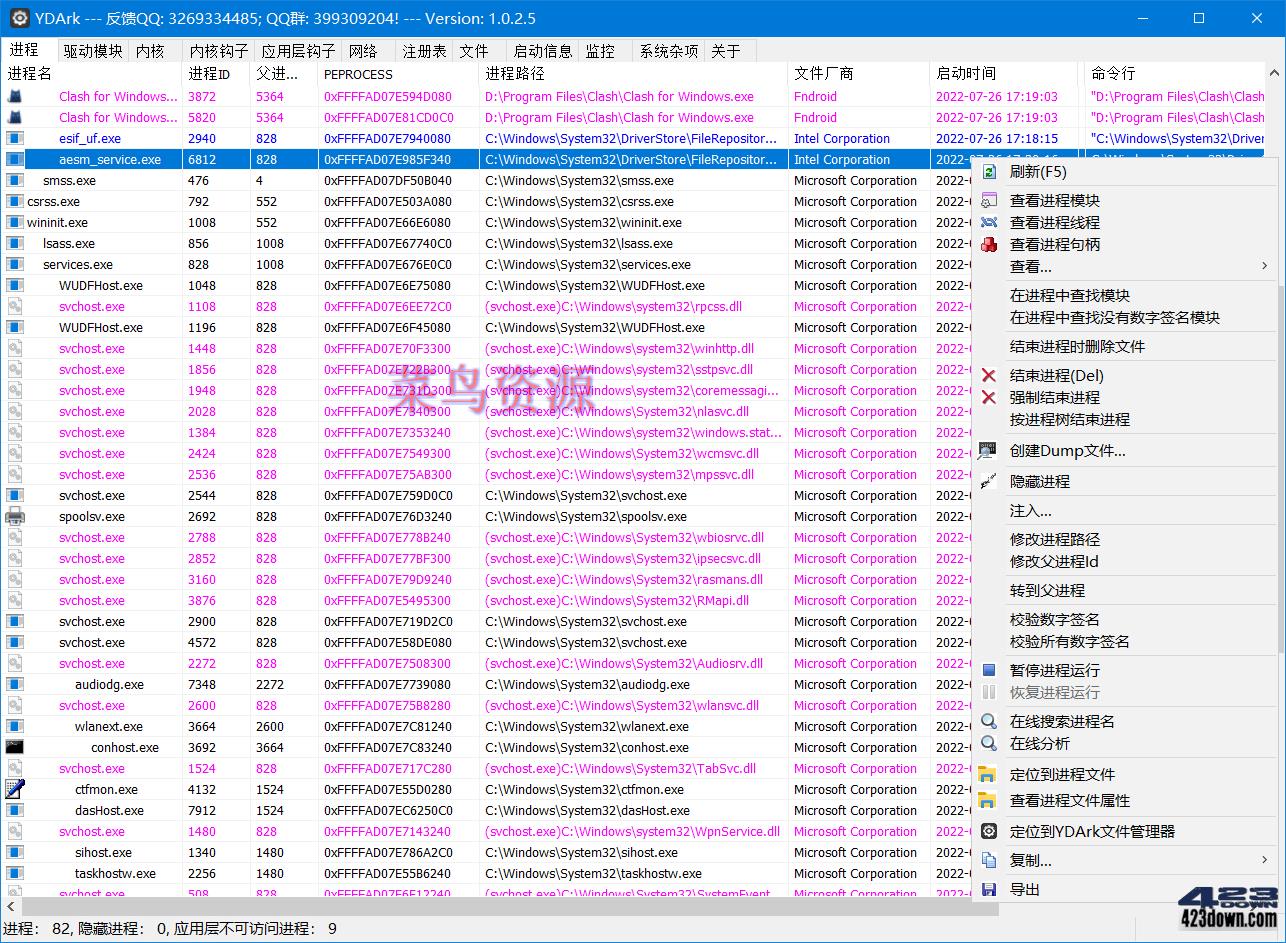
Task: Expand the 查看... submenu arrow
Action: click(1263, 265)
